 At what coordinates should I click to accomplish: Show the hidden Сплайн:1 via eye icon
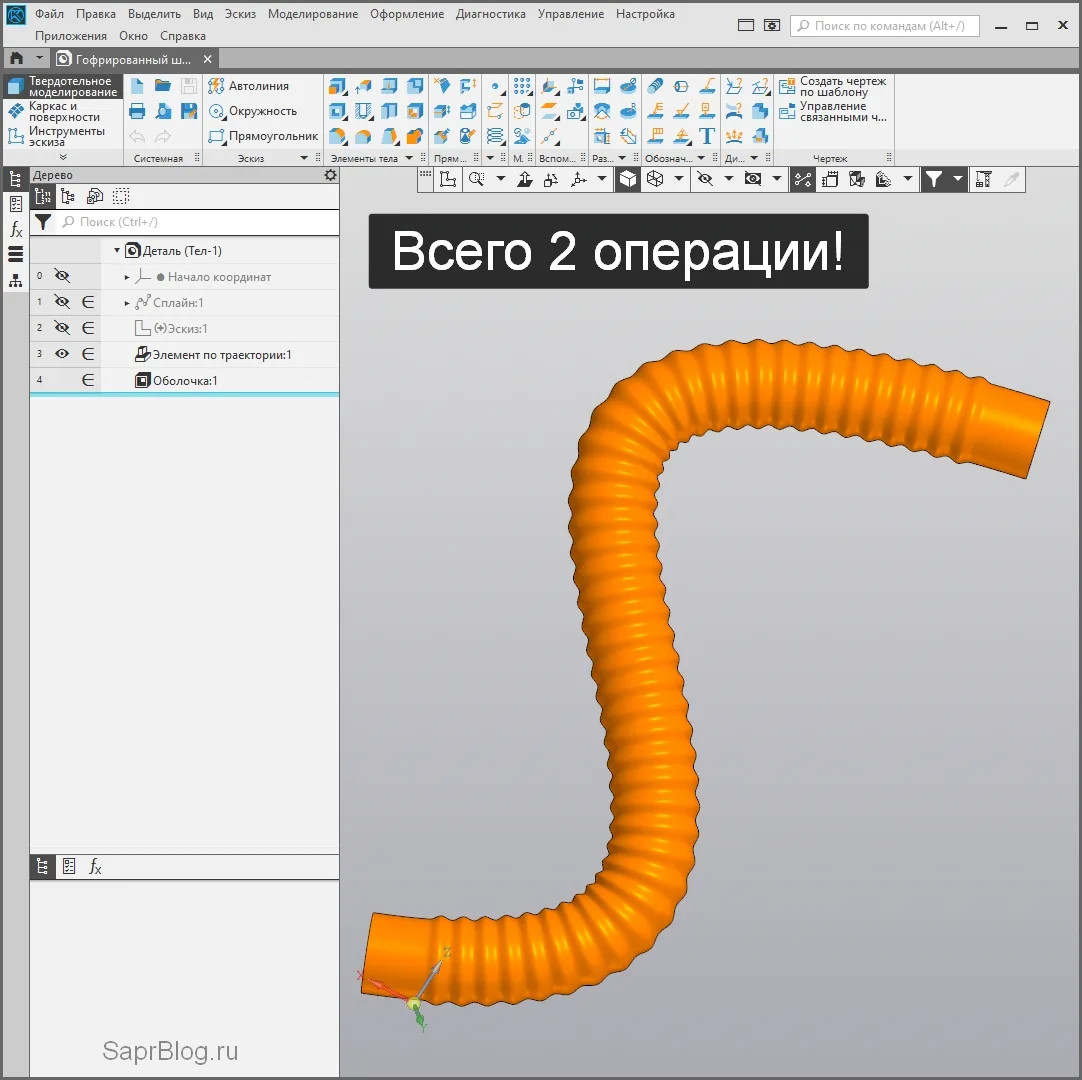(62, 302)
